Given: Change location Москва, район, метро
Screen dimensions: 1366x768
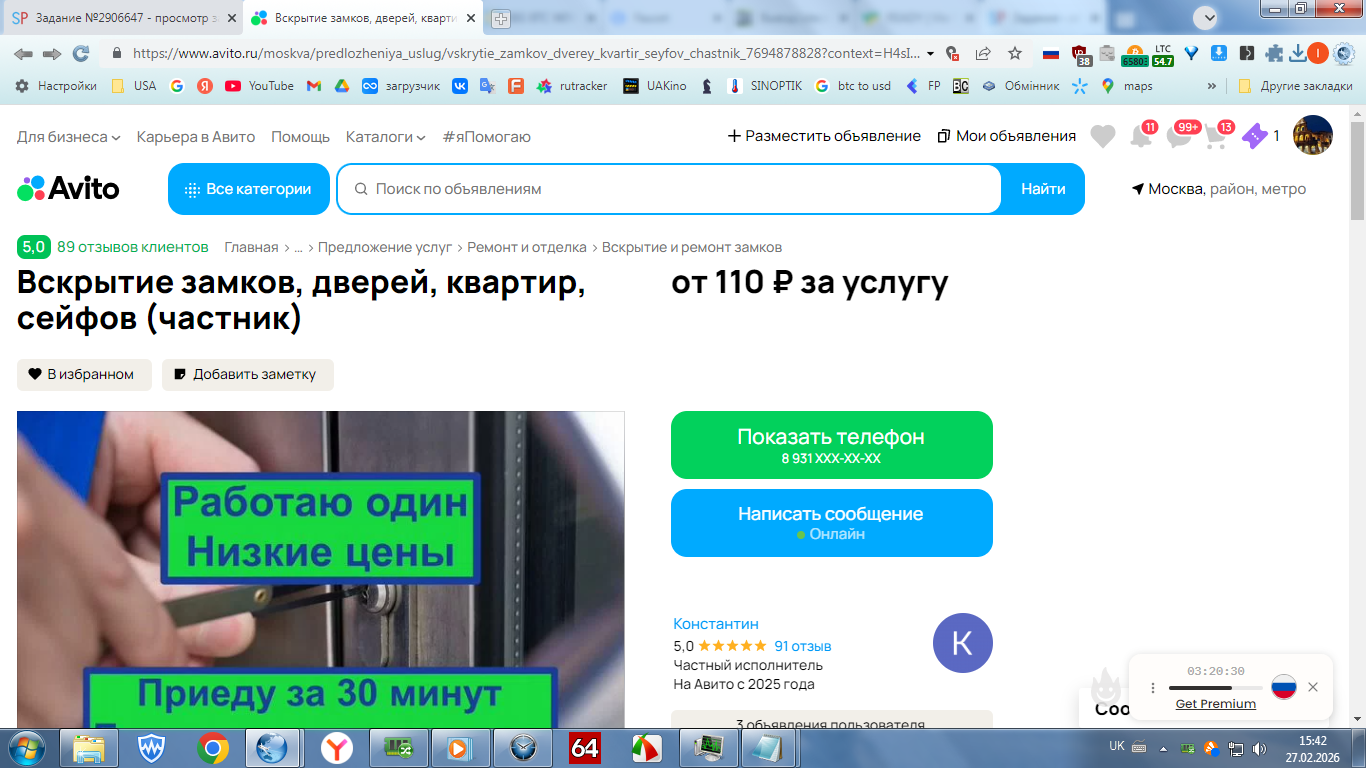Looking at the screenshot, I should point(1218,189).
